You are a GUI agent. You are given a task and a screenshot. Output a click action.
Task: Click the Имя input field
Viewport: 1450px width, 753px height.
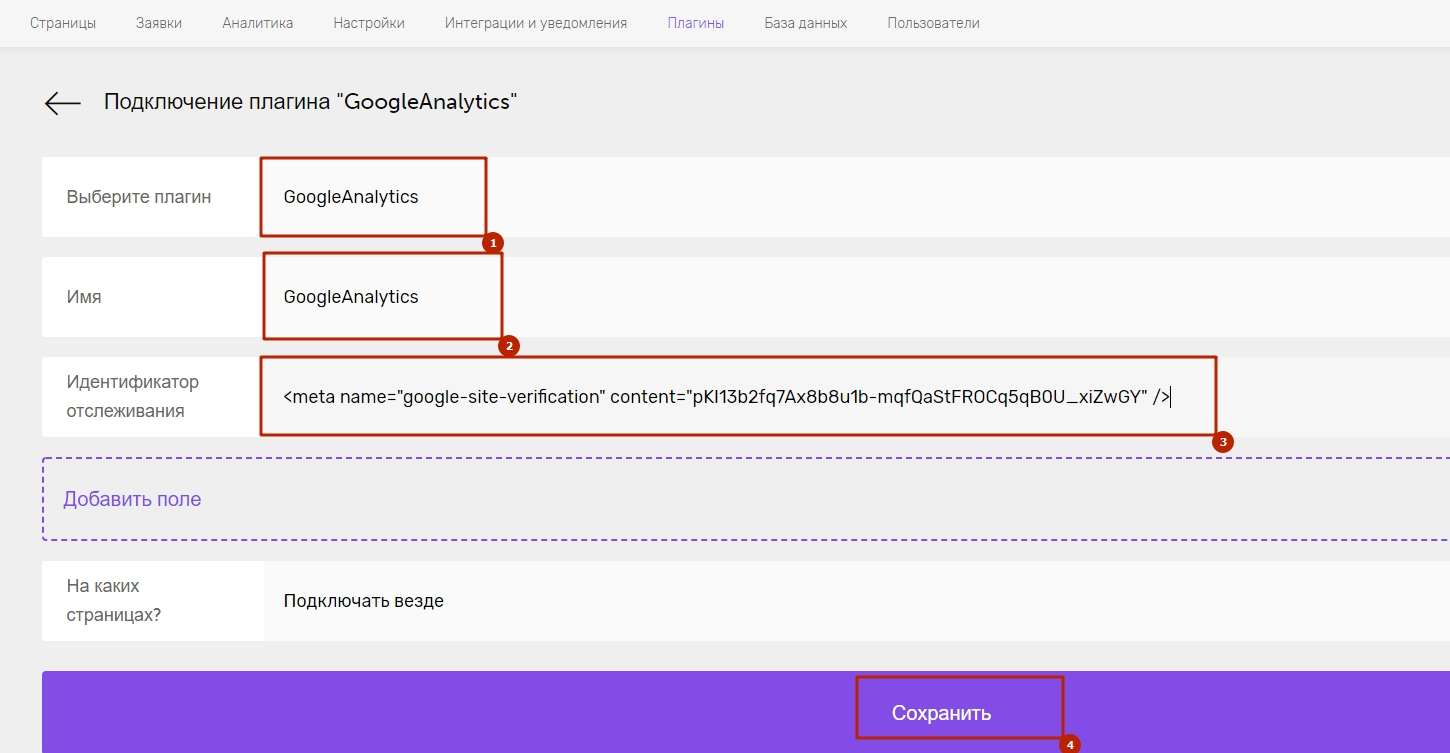pos(857,297)
